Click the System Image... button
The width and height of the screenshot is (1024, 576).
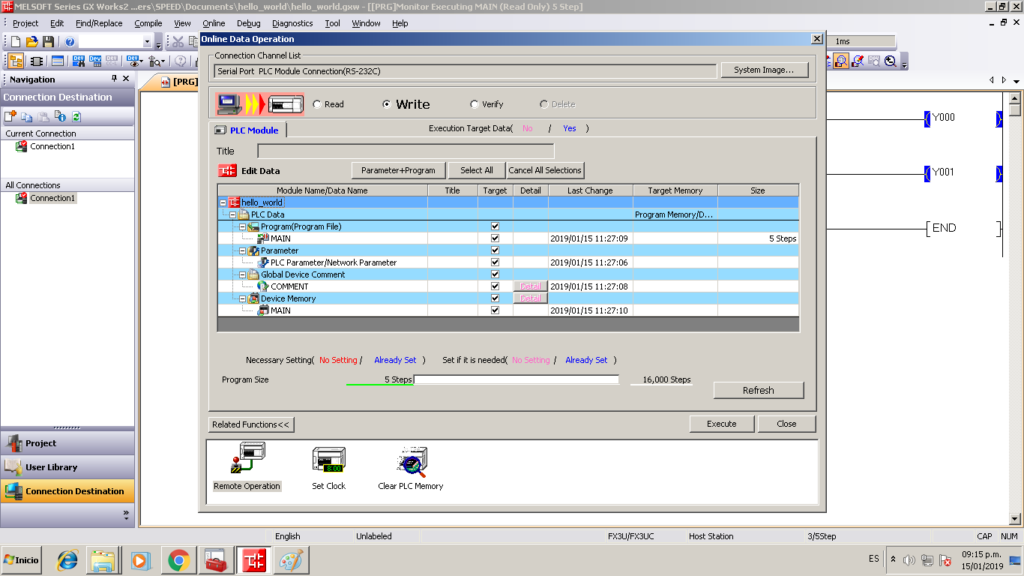coord(763,70)
